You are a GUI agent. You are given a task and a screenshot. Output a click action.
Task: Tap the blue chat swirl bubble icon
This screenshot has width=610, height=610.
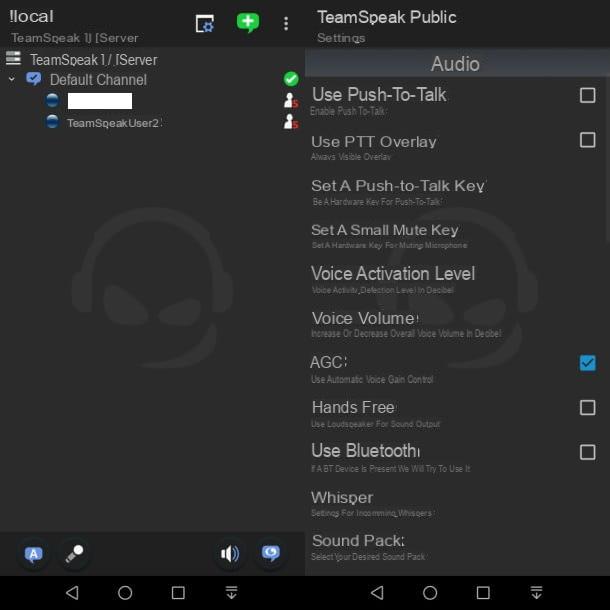point(271,553)
